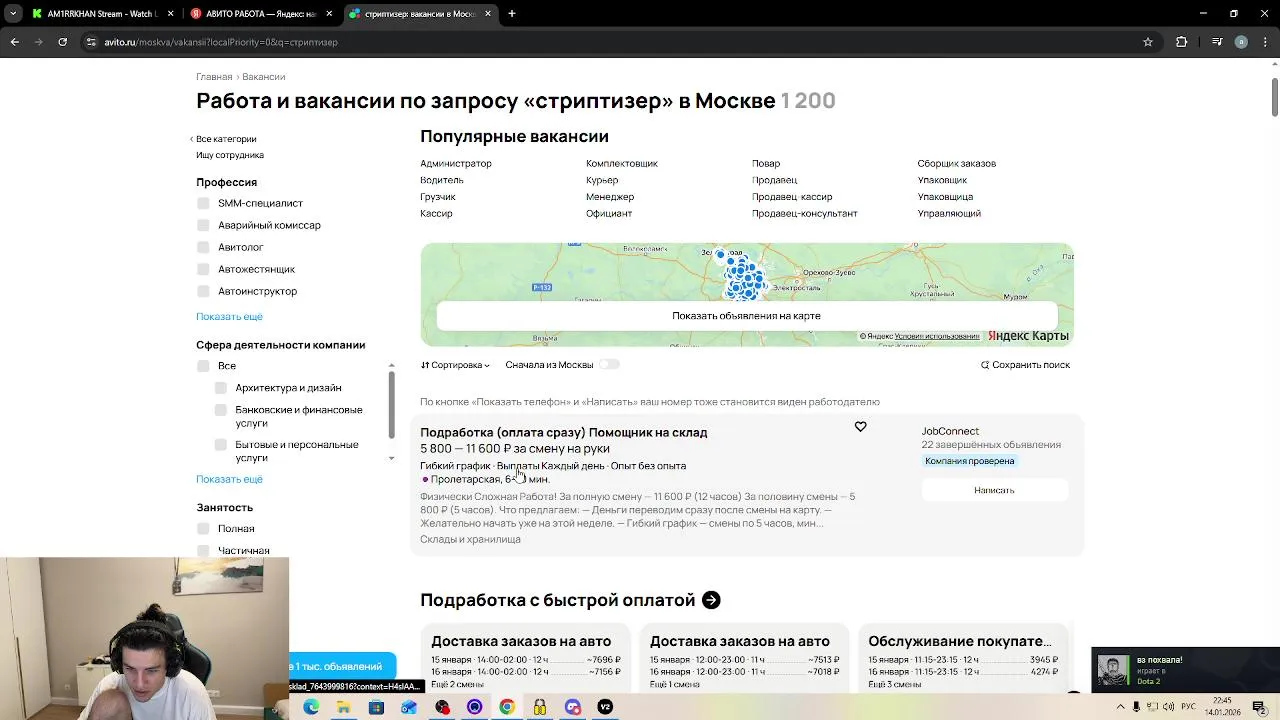This screenshot has width=1280, height=720.
Task: Check the Полная employment checkbox
Action: pyautogui.click(x=204, y=529)
